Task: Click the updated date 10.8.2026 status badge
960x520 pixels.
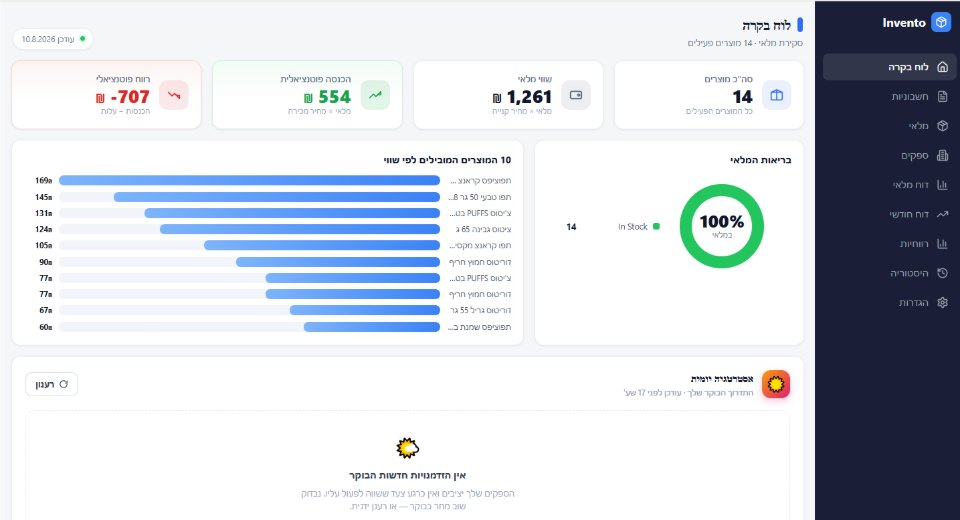Action: pos(53,39)
